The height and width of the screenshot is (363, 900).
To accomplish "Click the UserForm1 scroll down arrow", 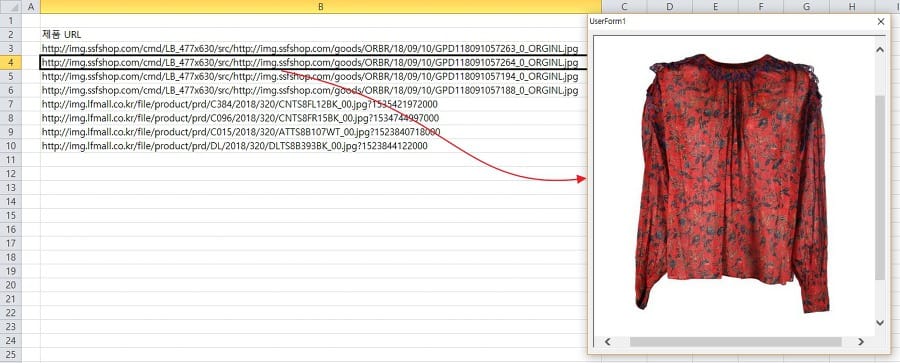I will [x=880, y=323].
